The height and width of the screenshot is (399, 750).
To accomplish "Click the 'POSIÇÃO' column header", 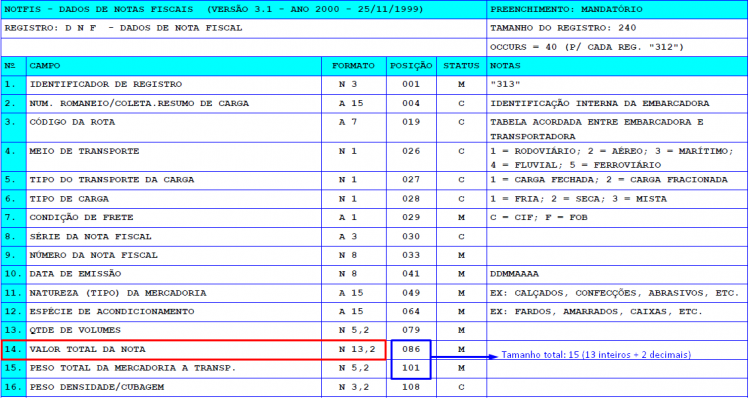I will click(411, 66).
